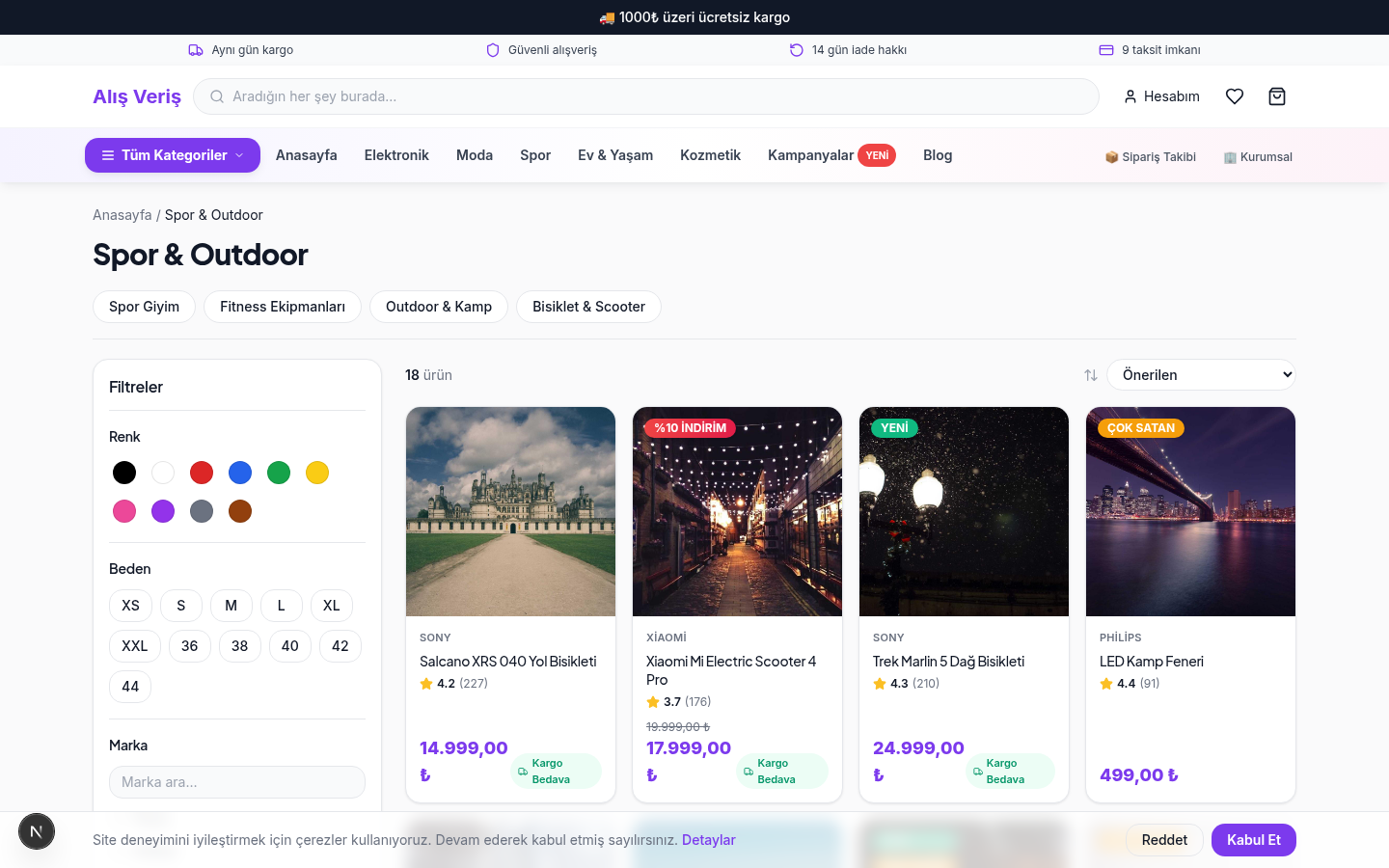Click star rating of LED Kamp Feneri
The height and width of the screenshot is (868, 1389).
click(x=1130, y=684)
